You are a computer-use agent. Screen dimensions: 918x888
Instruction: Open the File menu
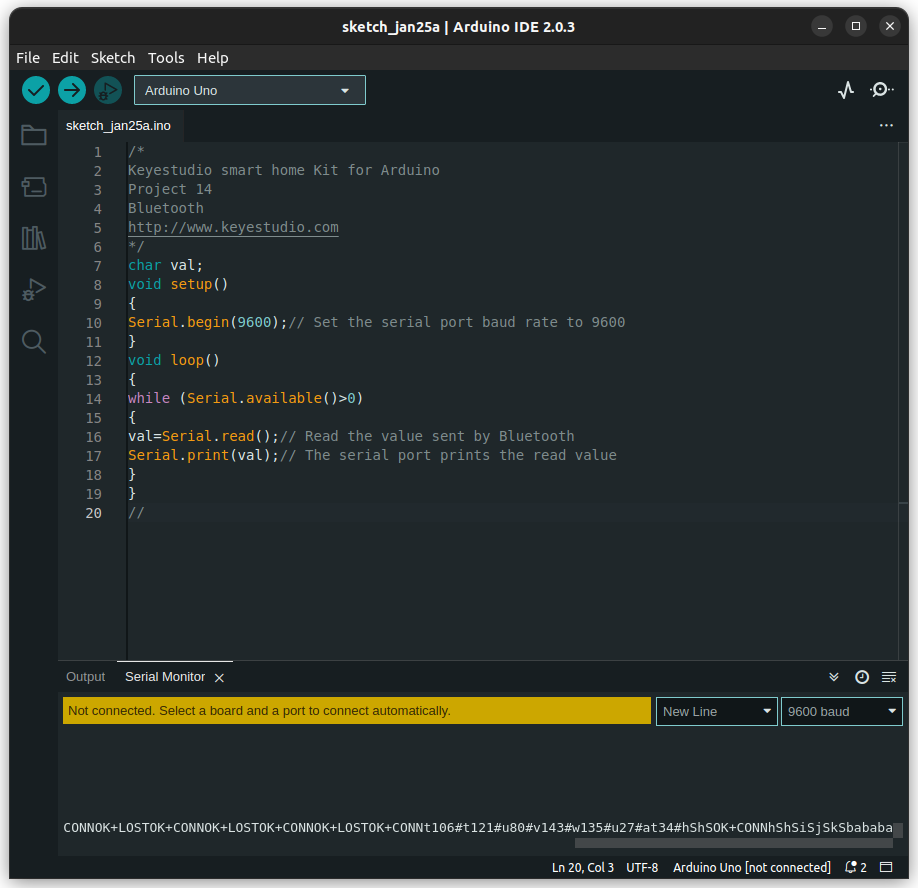point(28,58)
